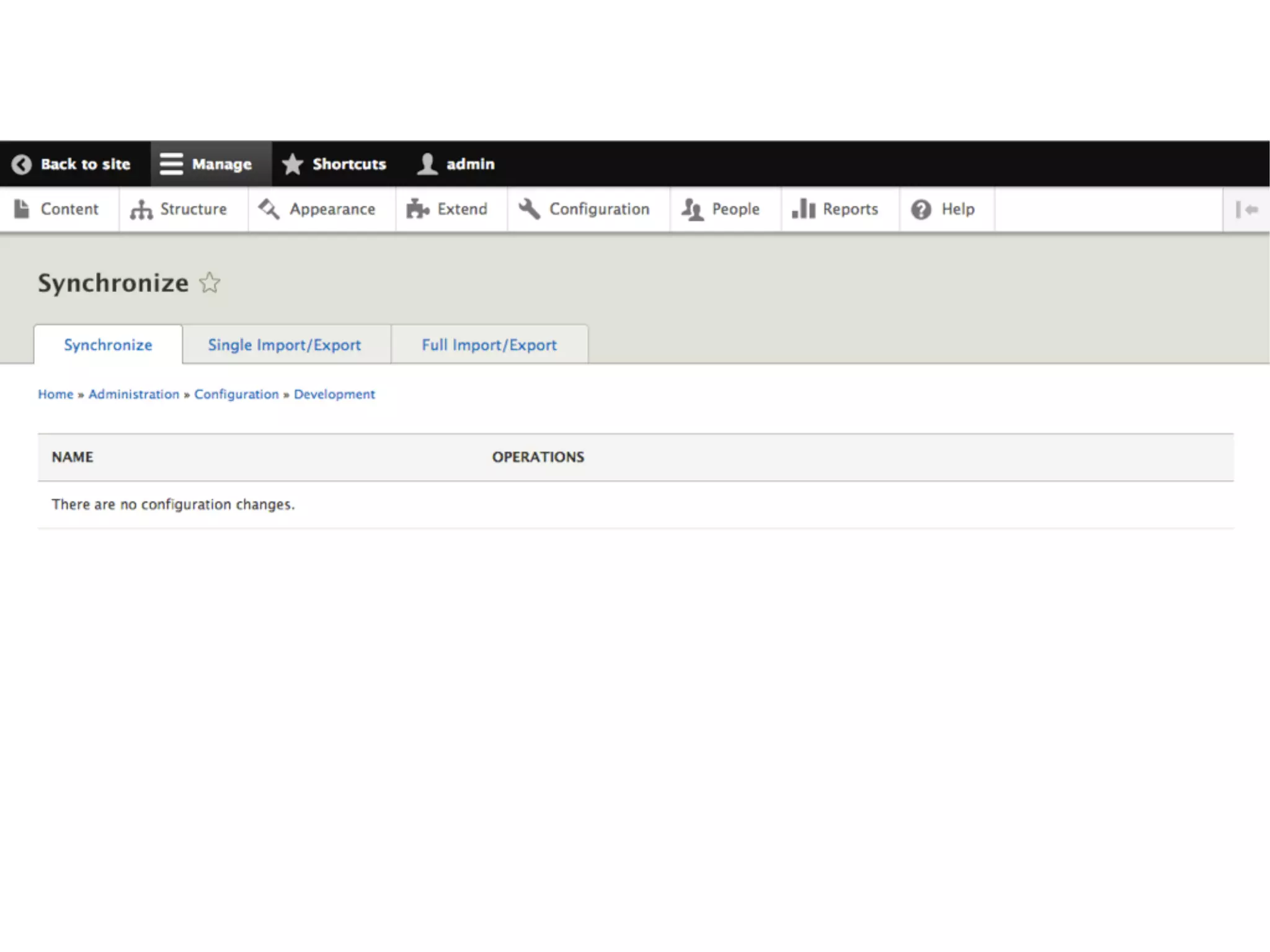
Task: Click the Shortcuts star icon
Action: [x=293, y=164]
